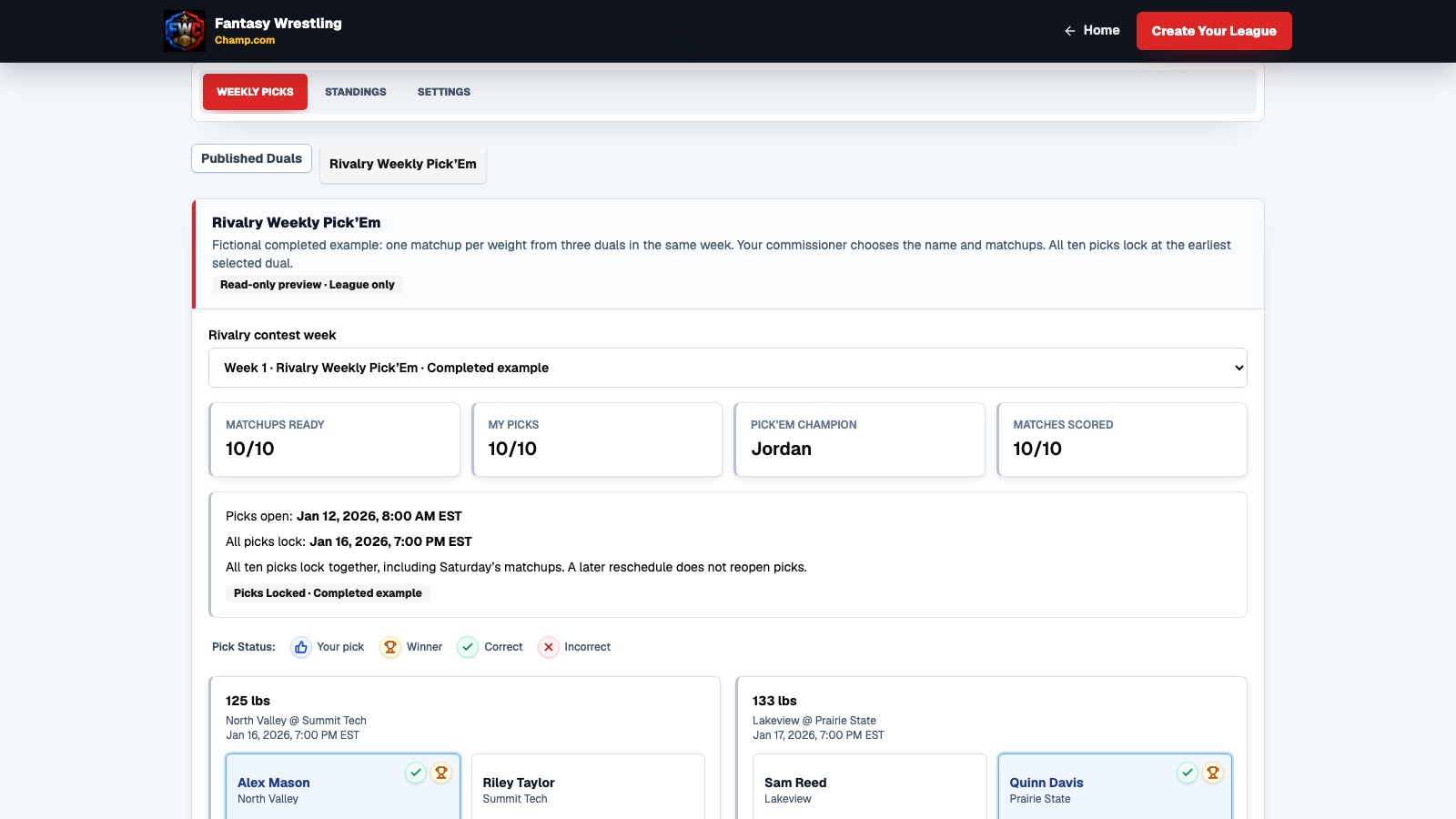Click the trophy icon on Quinn Davis card
The image size is (1456, 819).
coord(1213,773)
